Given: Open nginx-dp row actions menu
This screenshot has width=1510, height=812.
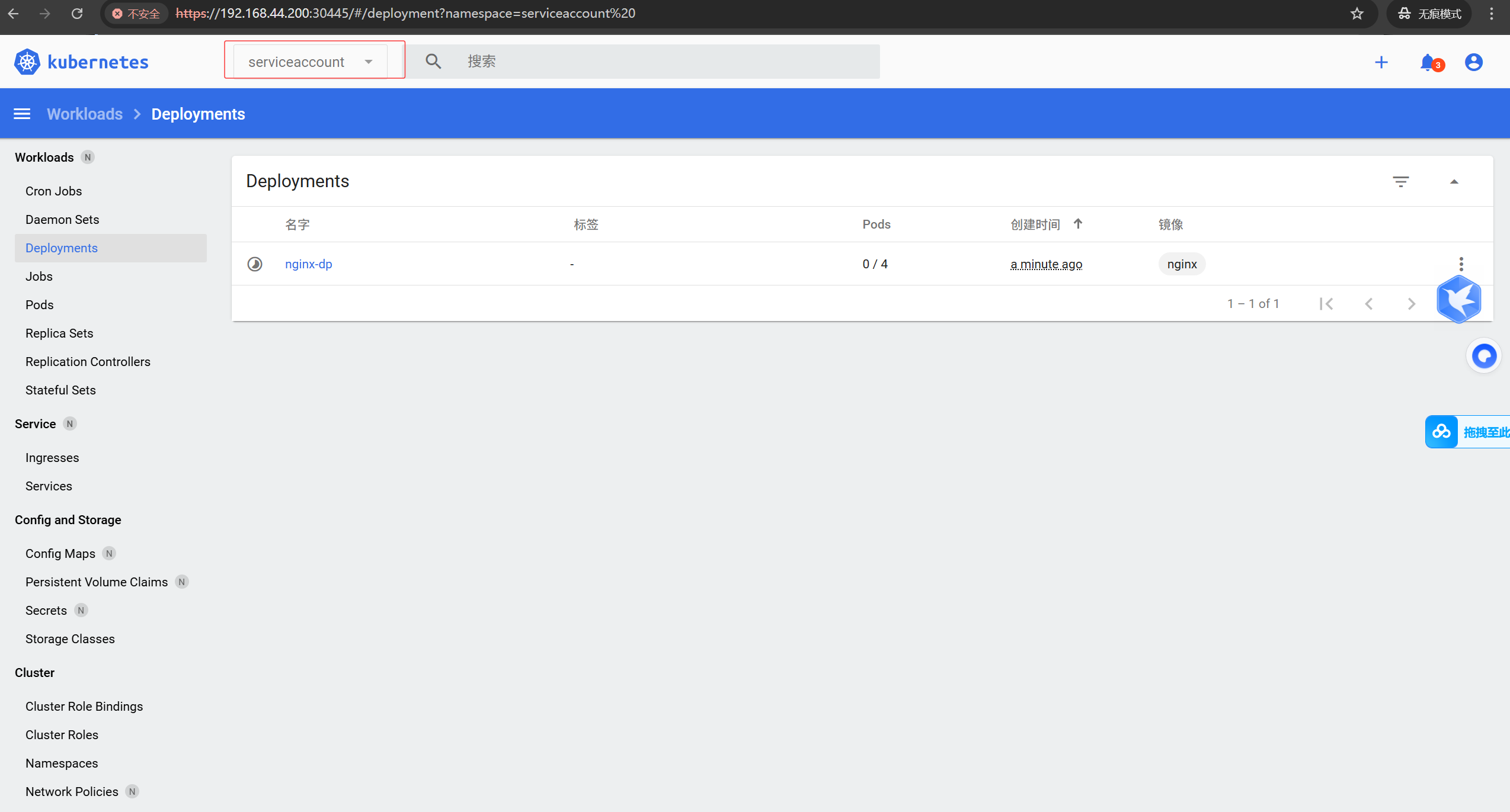Looking at the screenshot, I should [x=1461, y=264].
